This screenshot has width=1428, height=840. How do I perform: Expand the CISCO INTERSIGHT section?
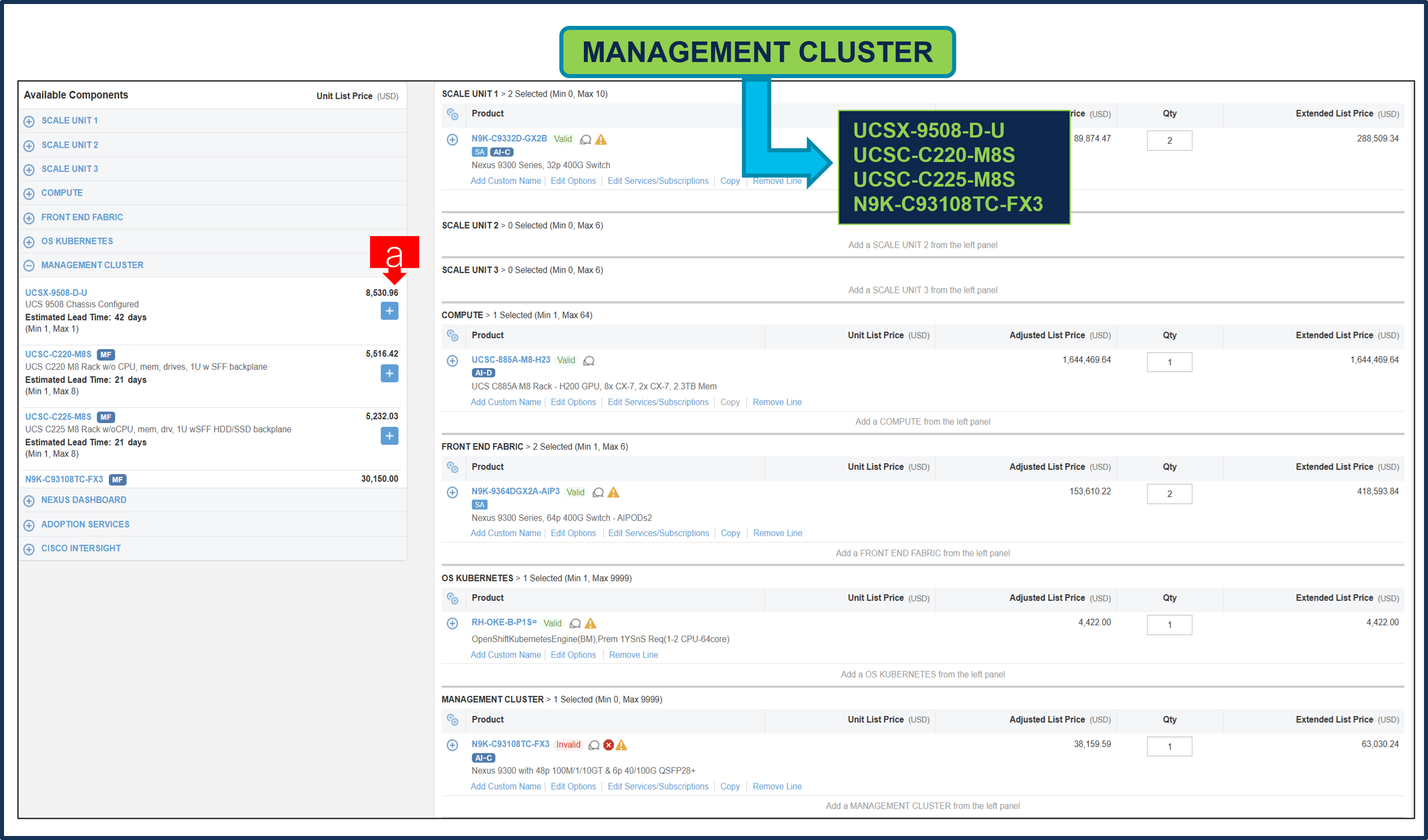click(x=29, y=548)
